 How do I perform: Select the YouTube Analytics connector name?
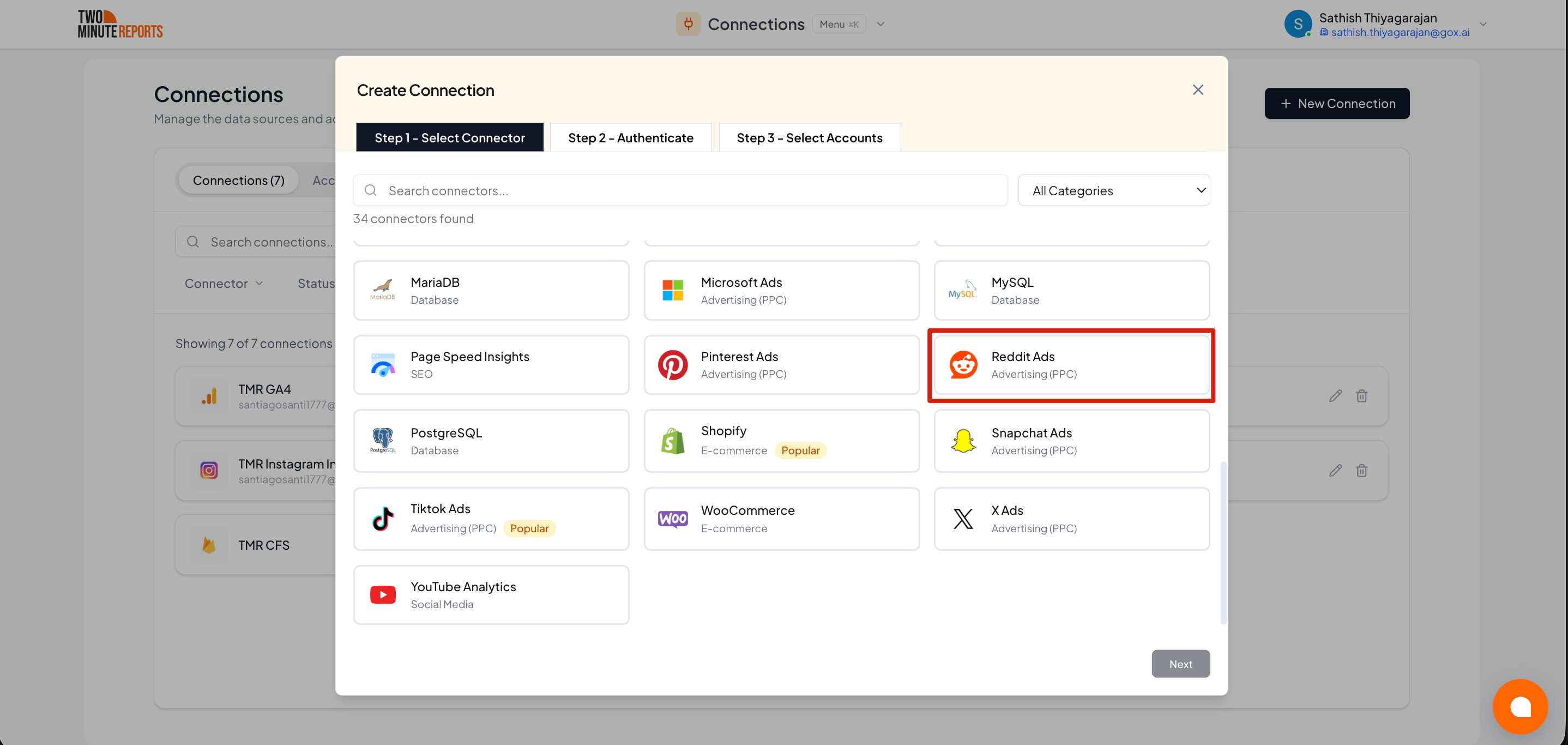point(463,587)
